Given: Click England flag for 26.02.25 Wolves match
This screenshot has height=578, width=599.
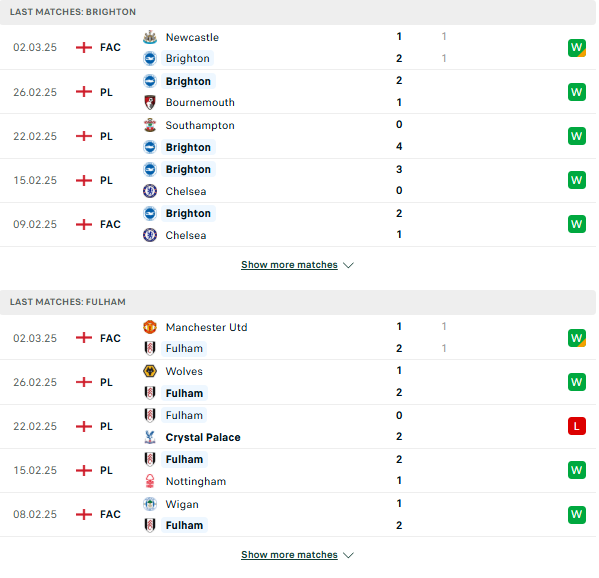Looking at the screenshot, I should [x=84, y=382].
